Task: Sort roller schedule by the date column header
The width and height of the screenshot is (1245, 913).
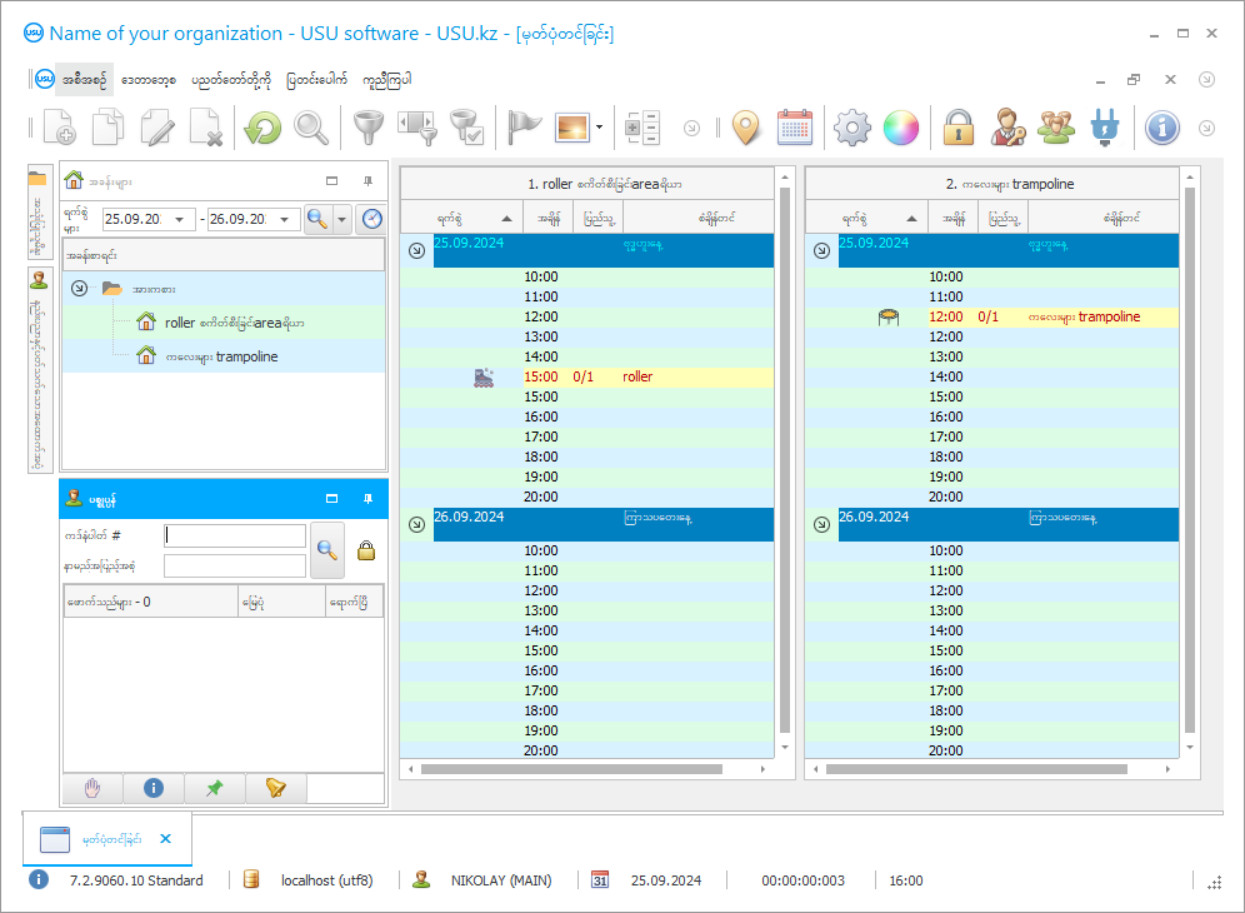Action: click(x=462, y=217)
